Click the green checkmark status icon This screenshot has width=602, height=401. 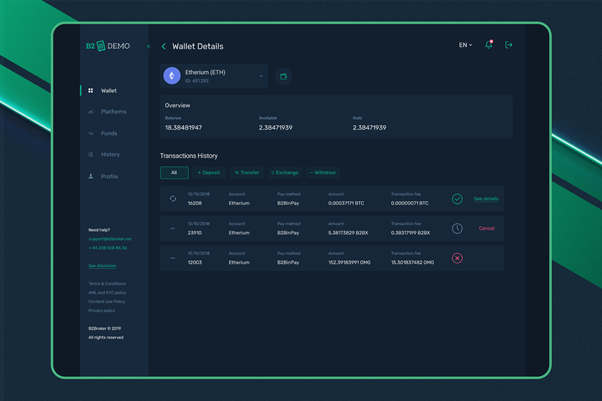pos(457,199)
